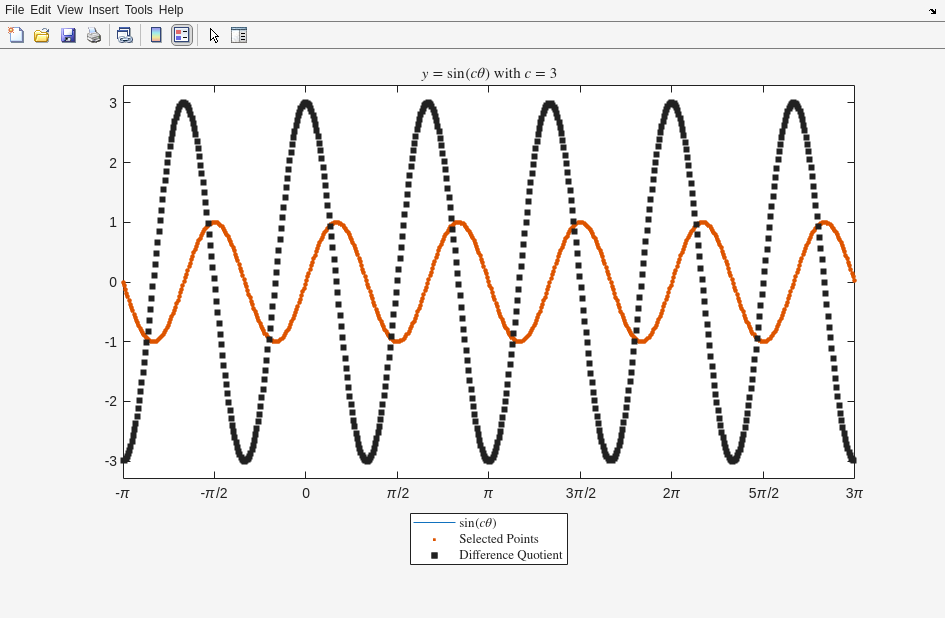Open a file with the folder icon
Image resolution: width=945 pixels, height=618 pixels.
pyautogui.click(x=42, y=35)
